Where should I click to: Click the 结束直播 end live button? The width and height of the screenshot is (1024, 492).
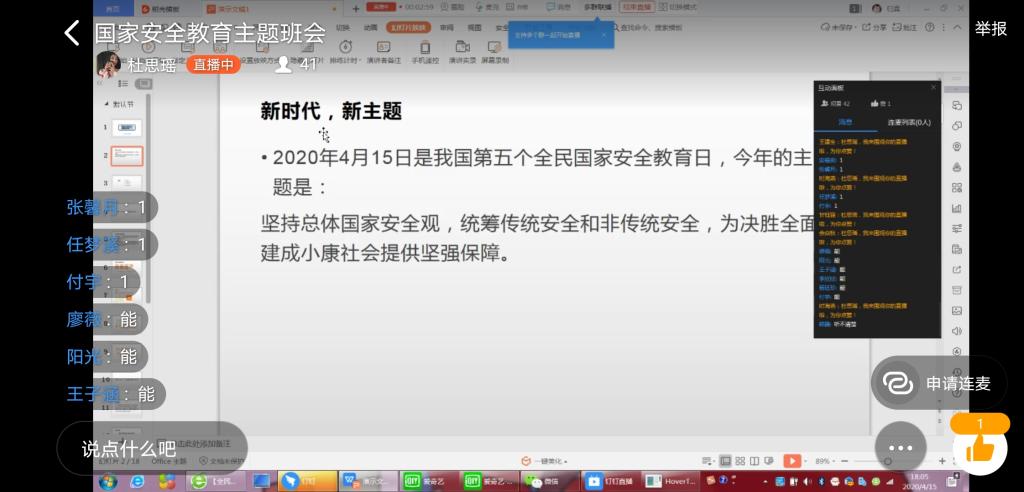pos(635,7)
